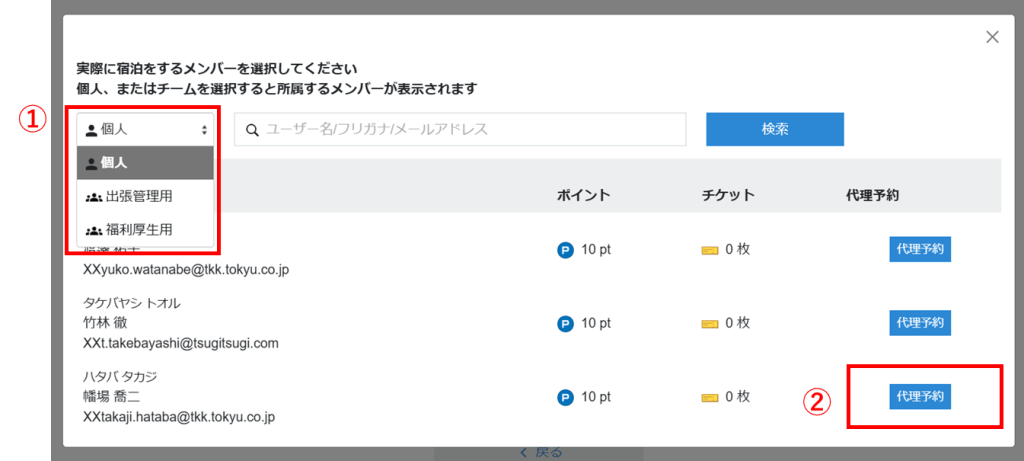Click the 戻る link below the dialog
This screenshot has height=461, width=1024.
(x=540, y=453)
